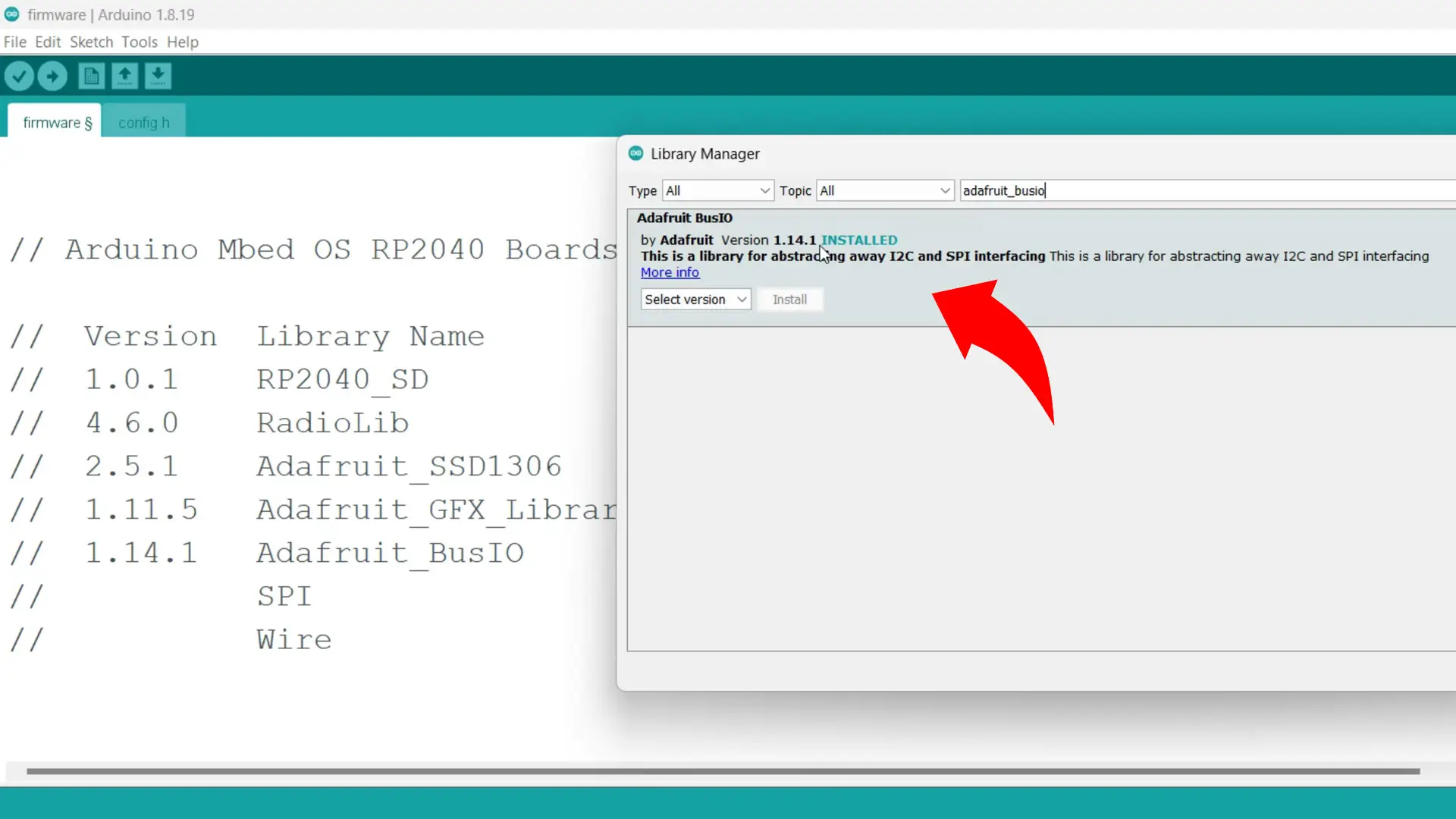Select the Adafruit BusIO library title
This screenshot has height=819, width=1456.
pyautogui.click(x=684, y=218)
